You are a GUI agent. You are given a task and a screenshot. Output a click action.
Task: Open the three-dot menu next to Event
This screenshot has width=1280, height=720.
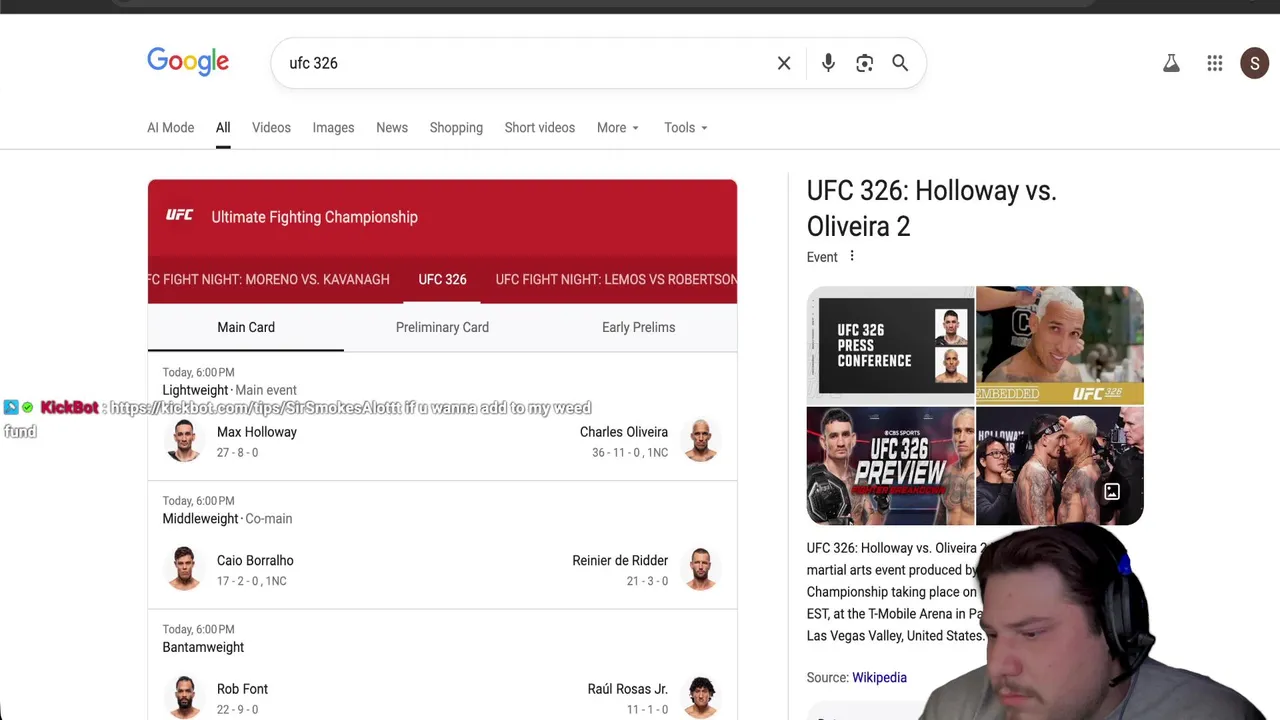(x=852, y=256)
